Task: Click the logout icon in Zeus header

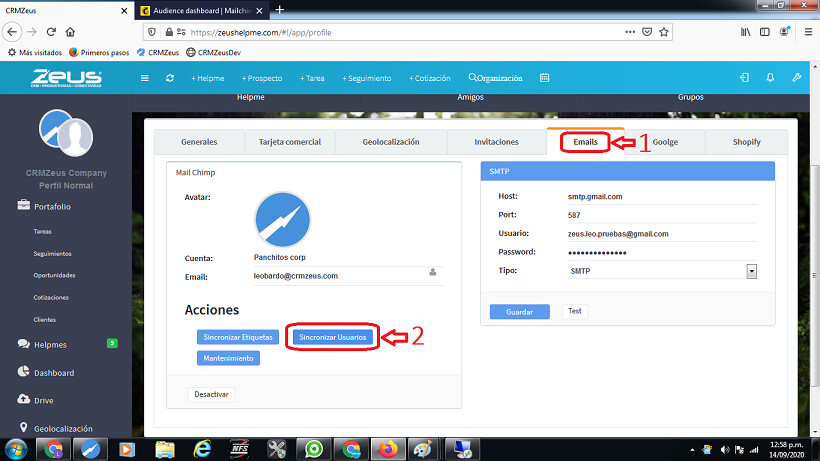Action: pos(744,77)
